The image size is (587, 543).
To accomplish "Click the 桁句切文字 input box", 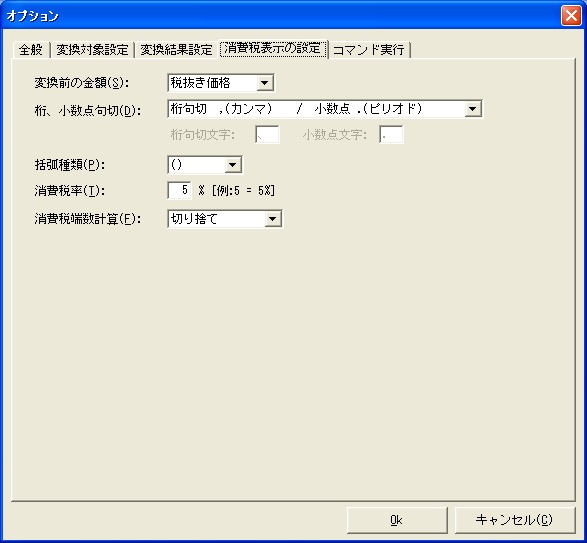I will 267,134.
